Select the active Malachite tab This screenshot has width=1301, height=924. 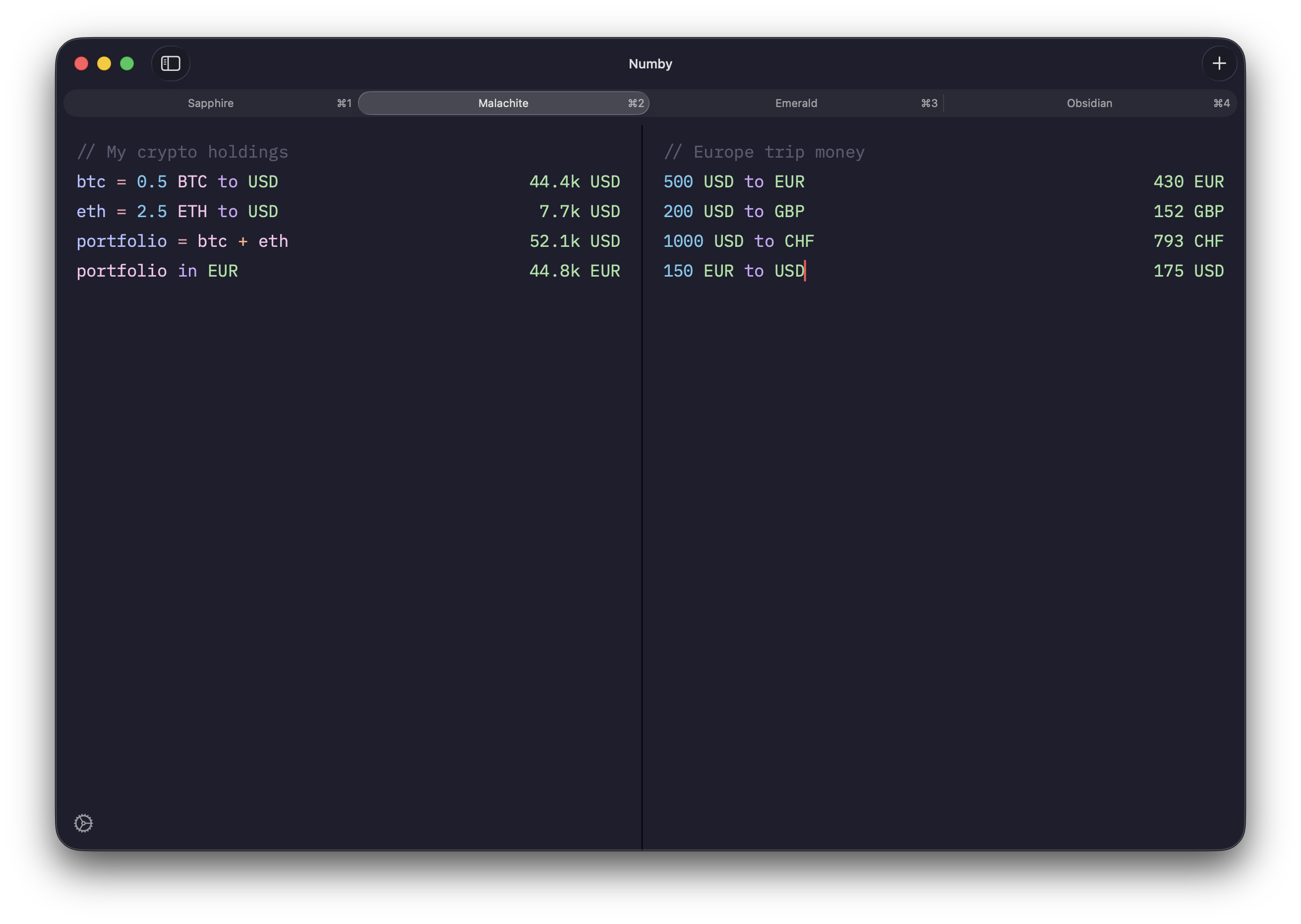503,103
